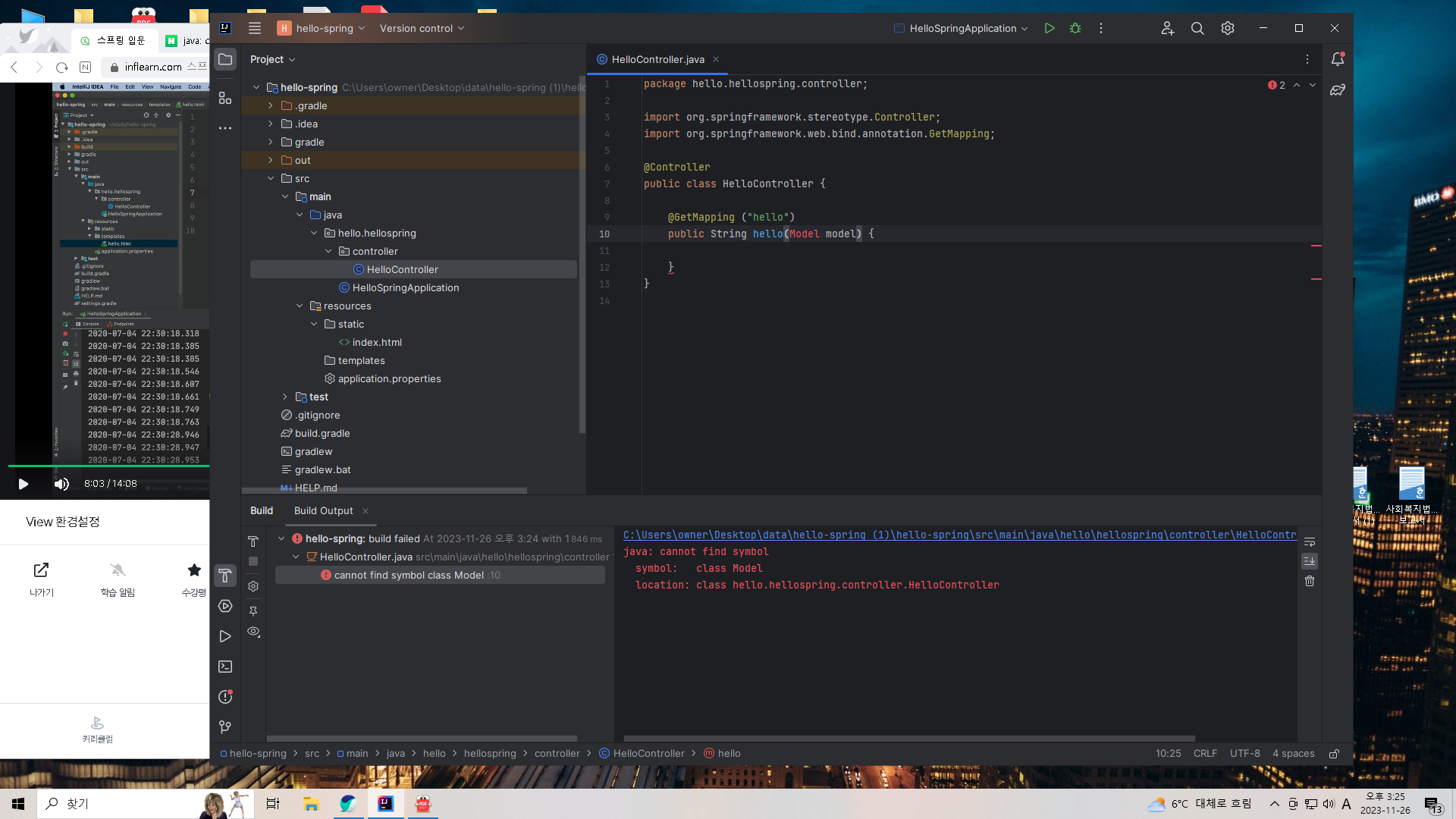The width and height of the screenshot is (1456, 819).
Task: Select index.html in project tree
Action: 377,342
